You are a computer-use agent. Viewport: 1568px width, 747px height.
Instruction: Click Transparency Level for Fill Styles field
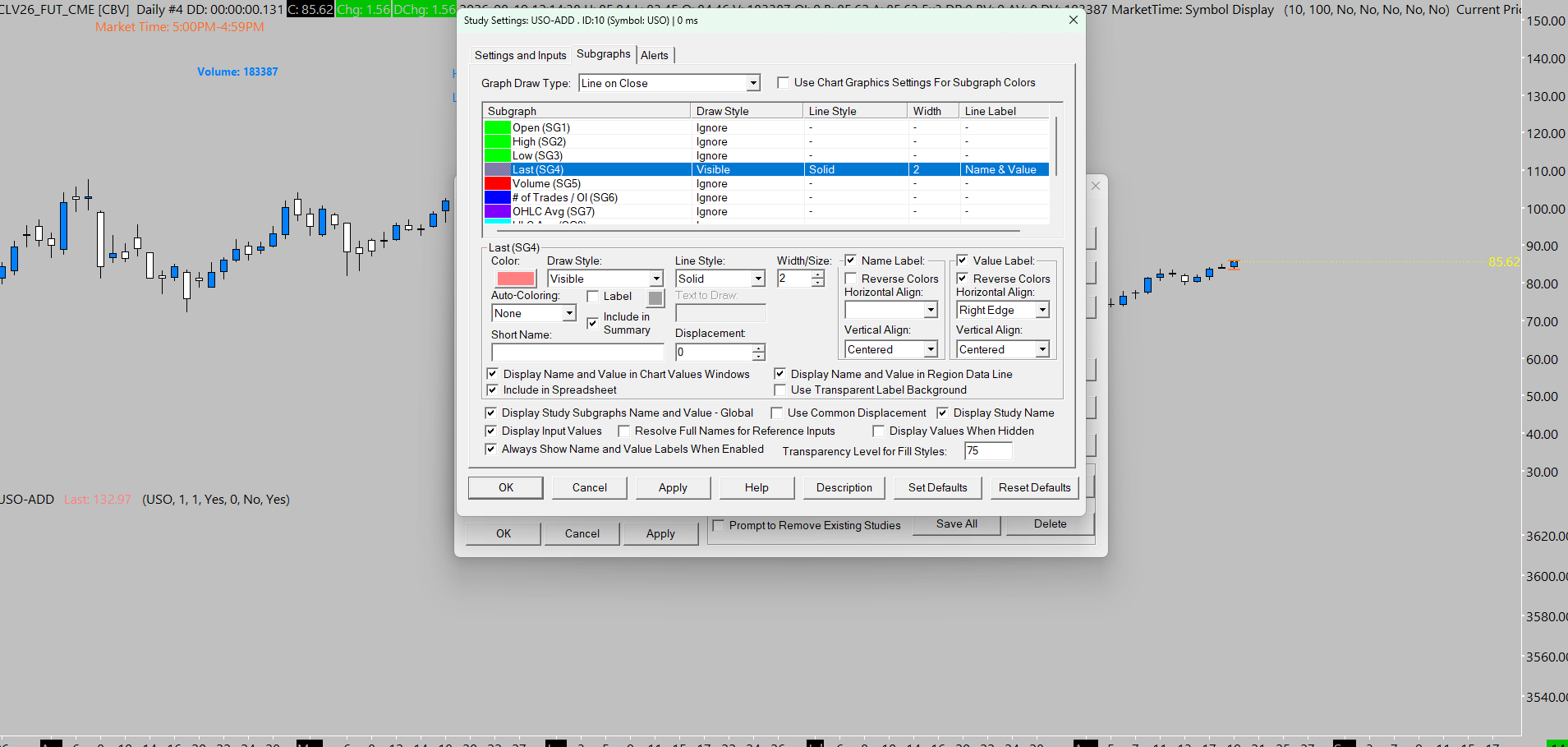(x=988, y=450)
